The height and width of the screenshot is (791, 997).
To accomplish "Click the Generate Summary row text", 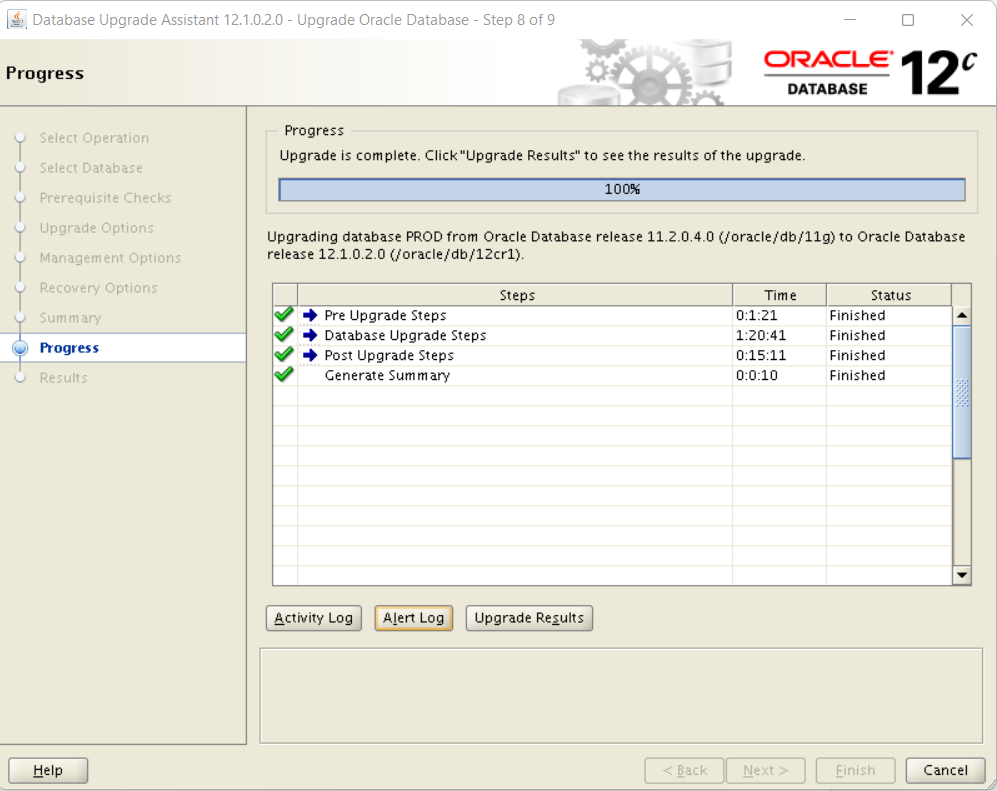I will pos(387,375).
